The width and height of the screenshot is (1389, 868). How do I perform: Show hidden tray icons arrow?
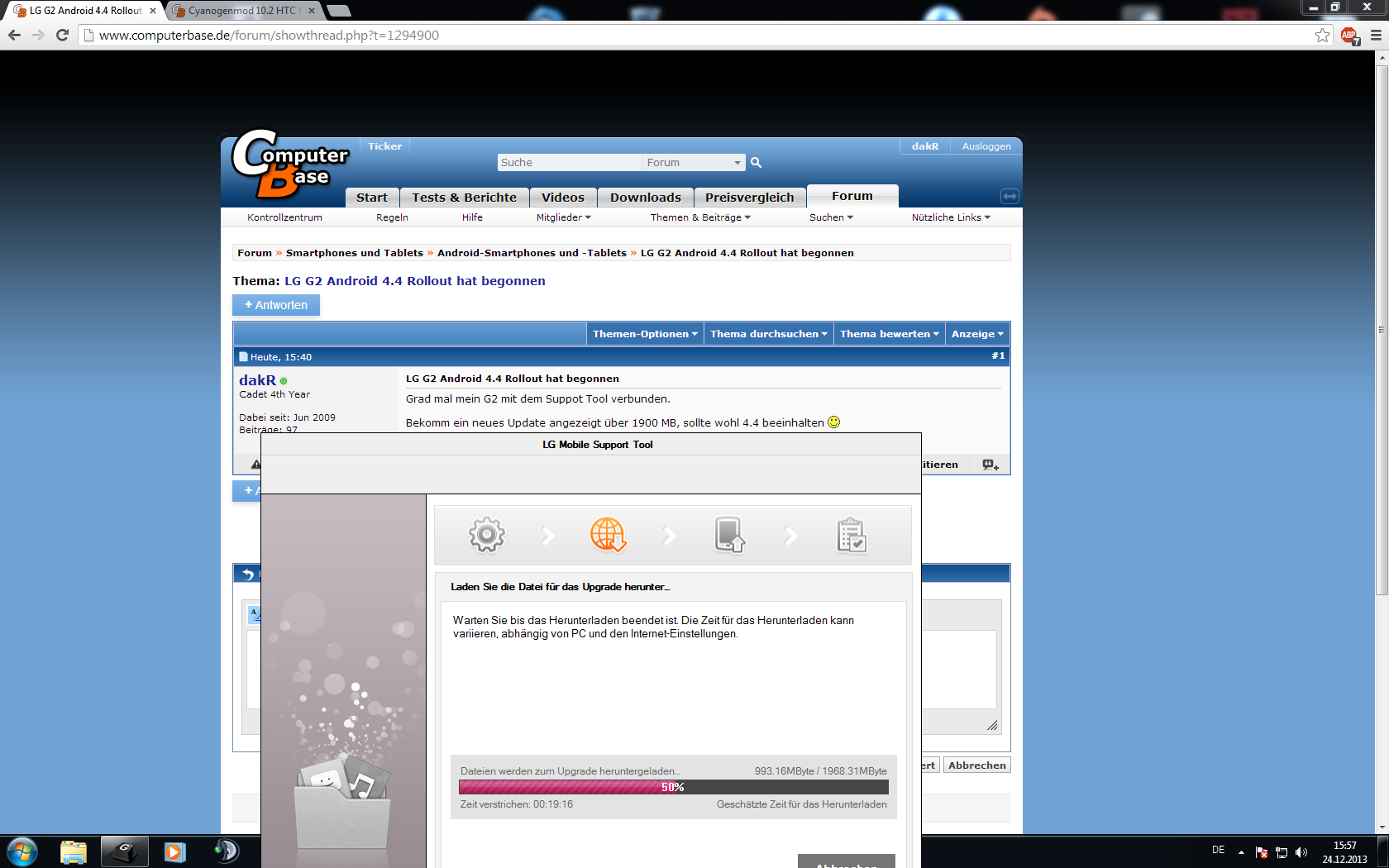click(x=1241, y=852)
